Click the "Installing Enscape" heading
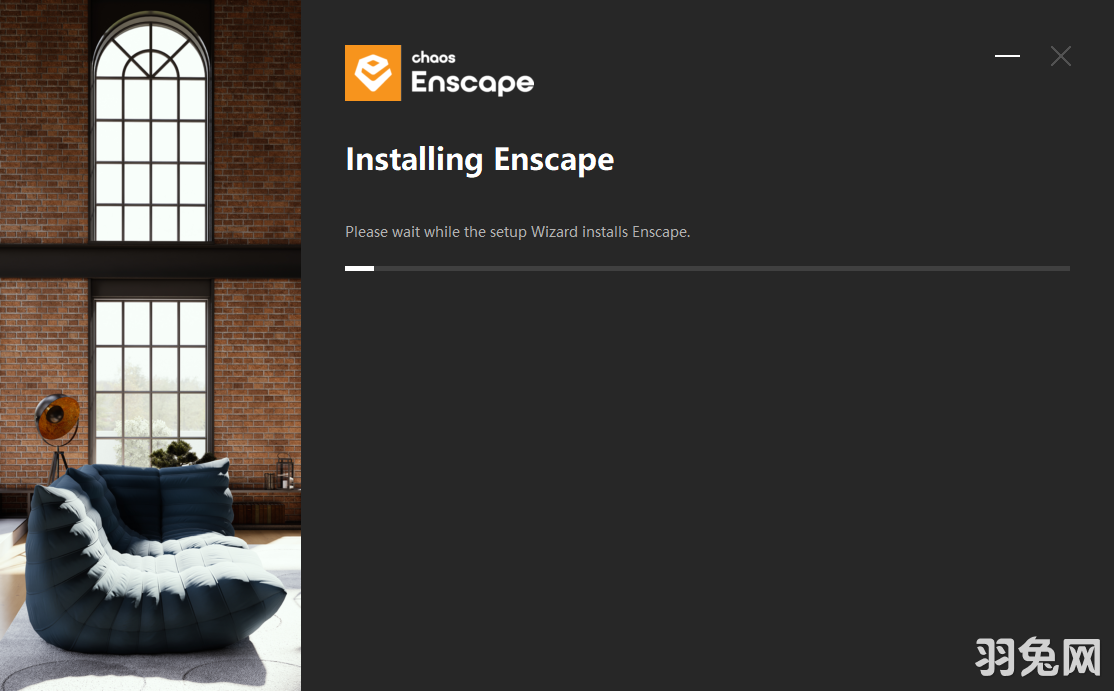 tap(480, 159)
